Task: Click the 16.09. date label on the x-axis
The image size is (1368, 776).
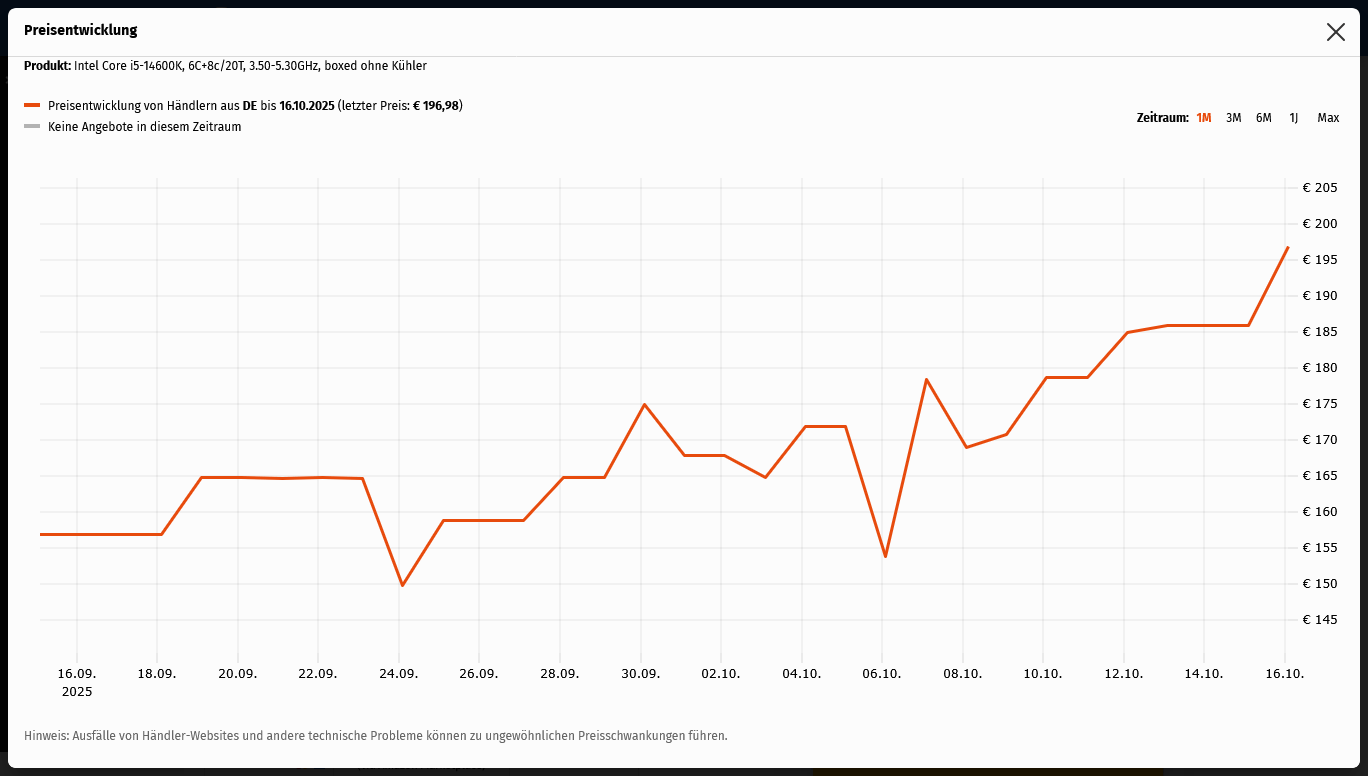Action: [x=77, y=674]
